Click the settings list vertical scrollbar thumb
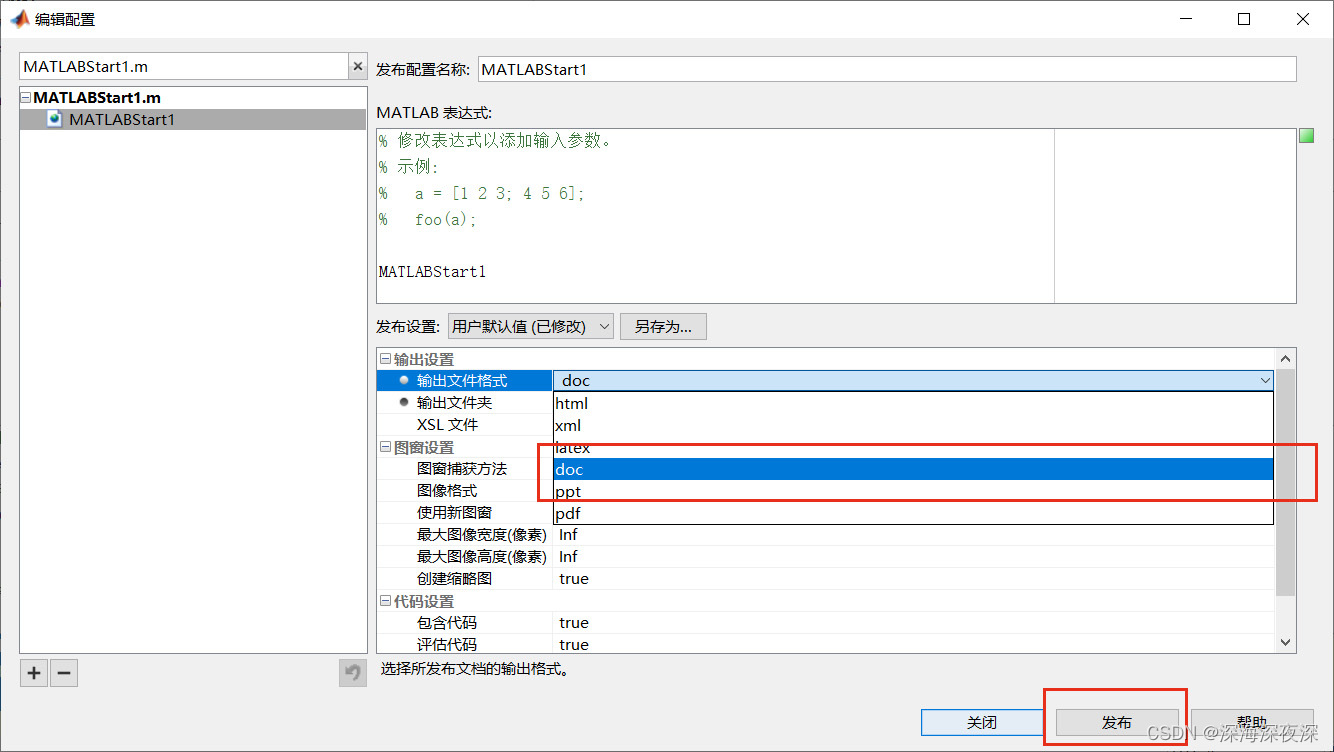 click(1286, 482)
